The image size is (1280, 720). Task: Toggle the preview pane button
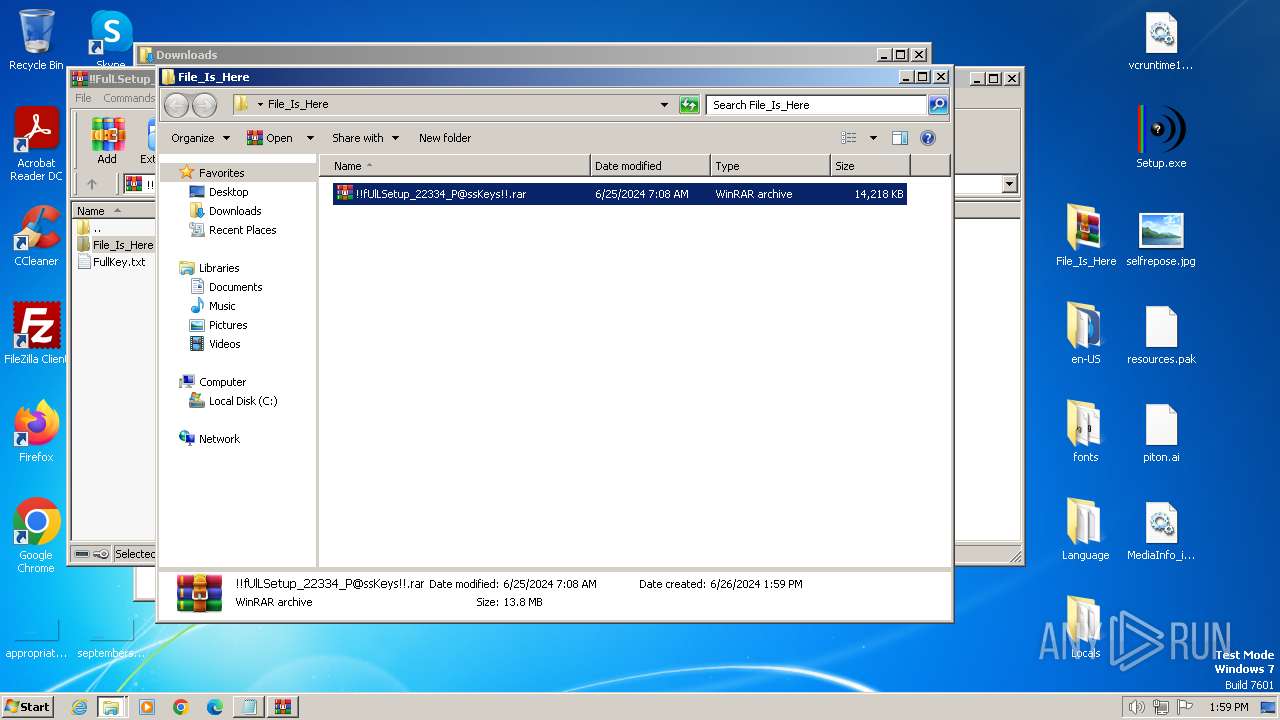(x=899, y=138)
